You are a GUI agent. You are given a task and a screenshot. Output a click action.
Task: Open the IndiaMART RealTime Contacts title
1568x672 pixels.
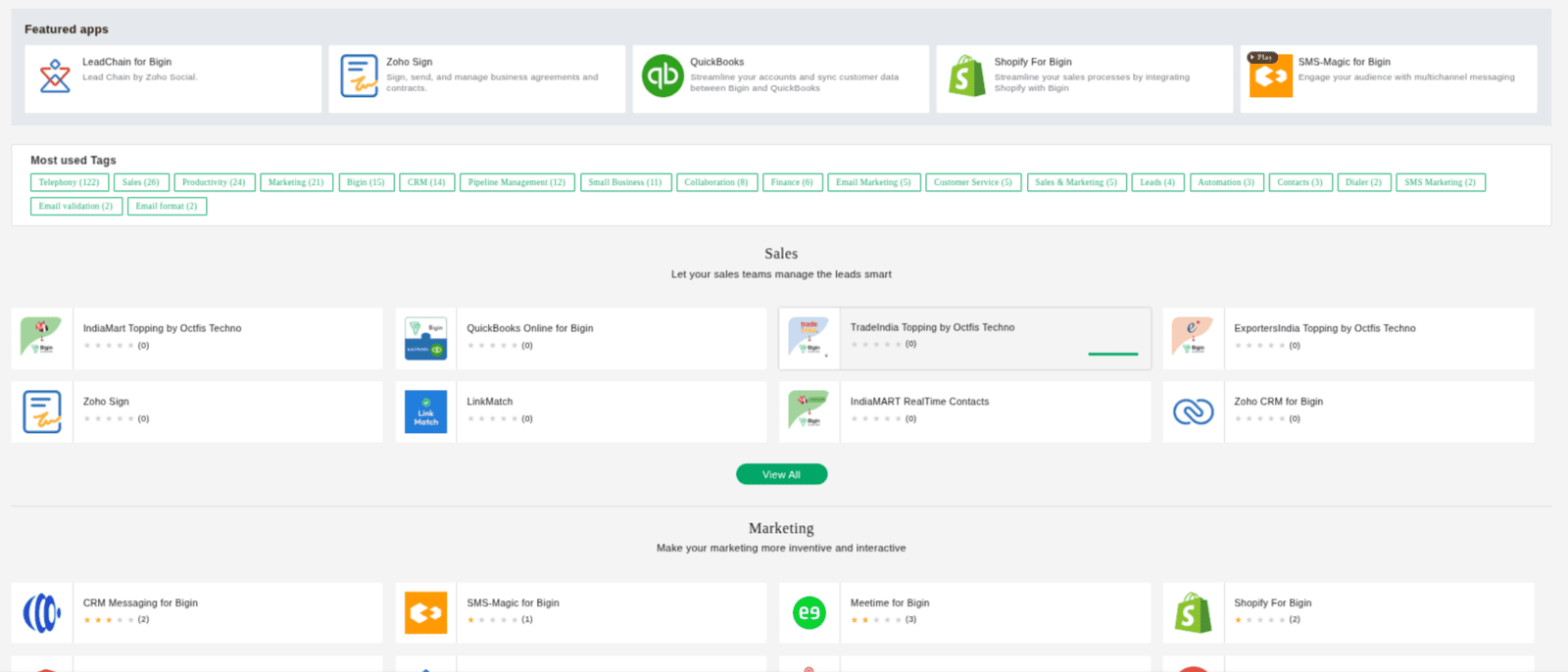click(919, 402)
